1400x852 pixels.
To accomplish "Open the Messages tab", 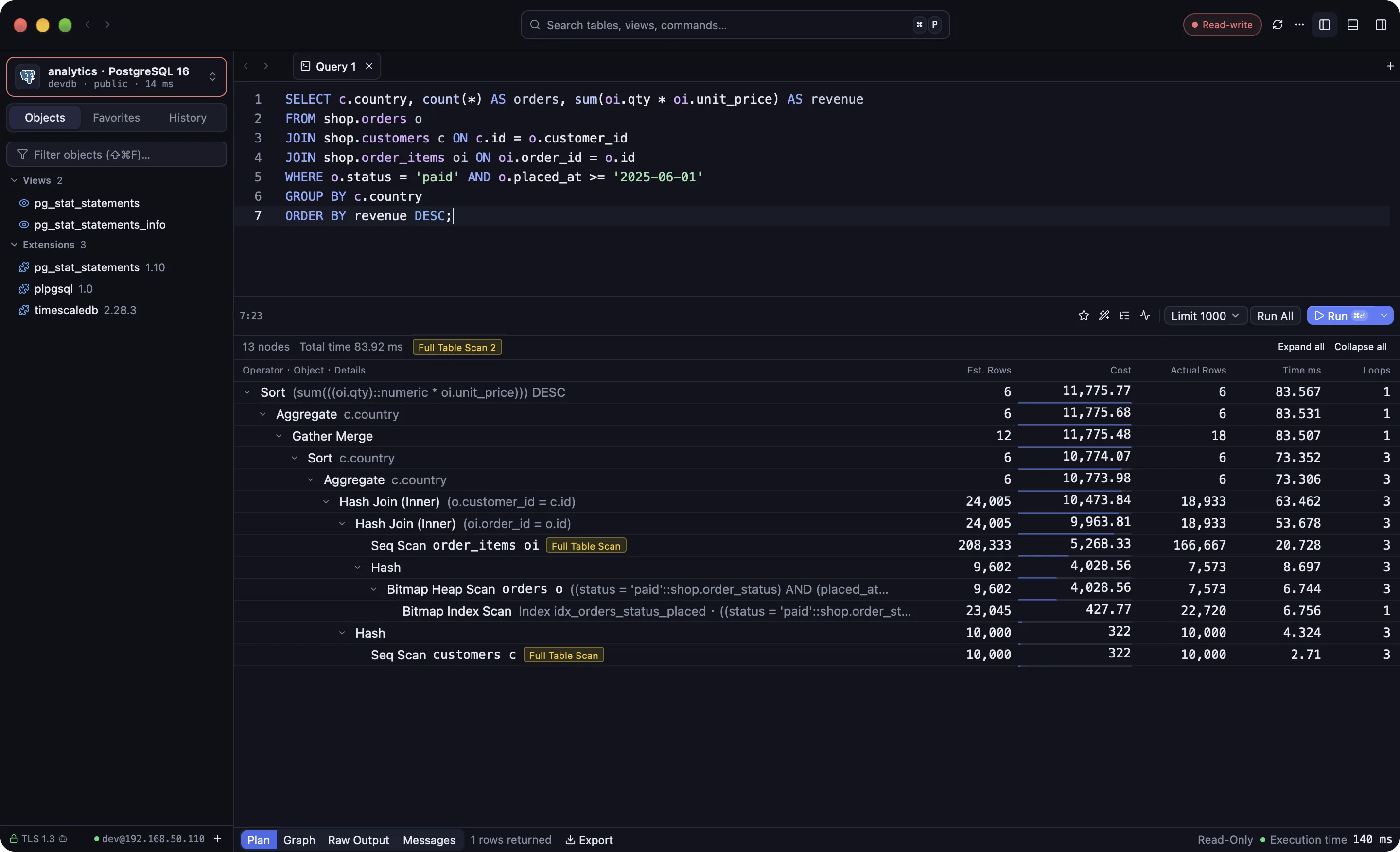I will pos(429,839).
